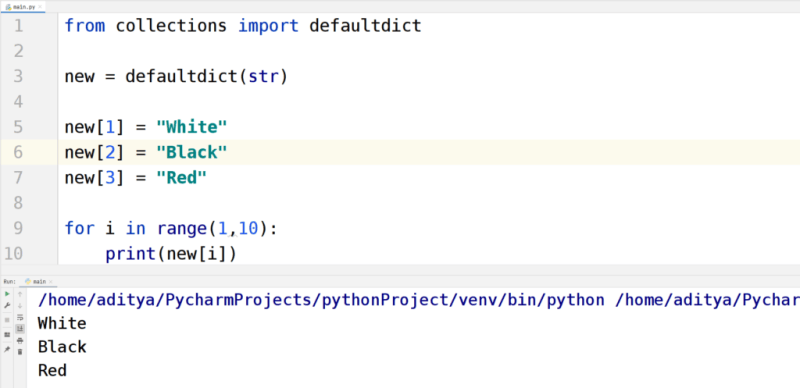The width and height of the screenshot is (800, 388).
Task: Click the "White" output line in console
Action: [x=62, y=323]
